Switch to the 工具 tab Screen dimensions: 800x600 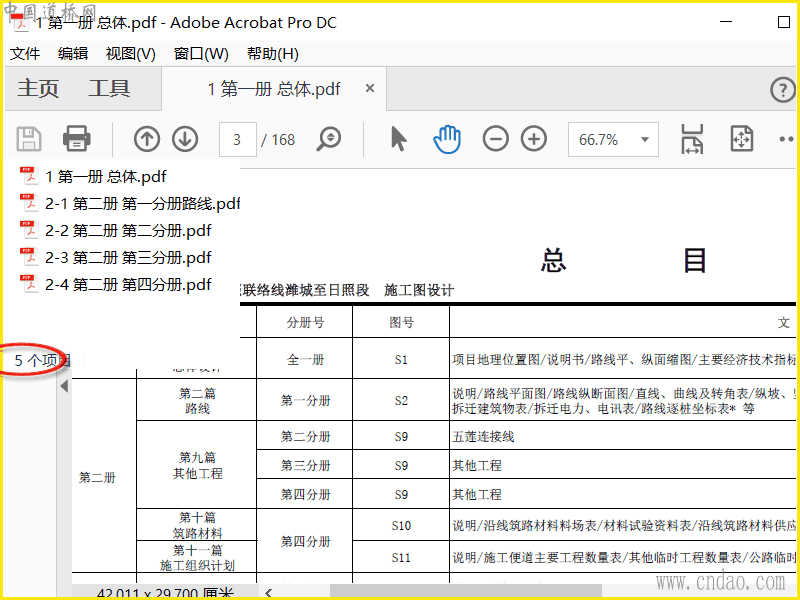tap(109, 88)
